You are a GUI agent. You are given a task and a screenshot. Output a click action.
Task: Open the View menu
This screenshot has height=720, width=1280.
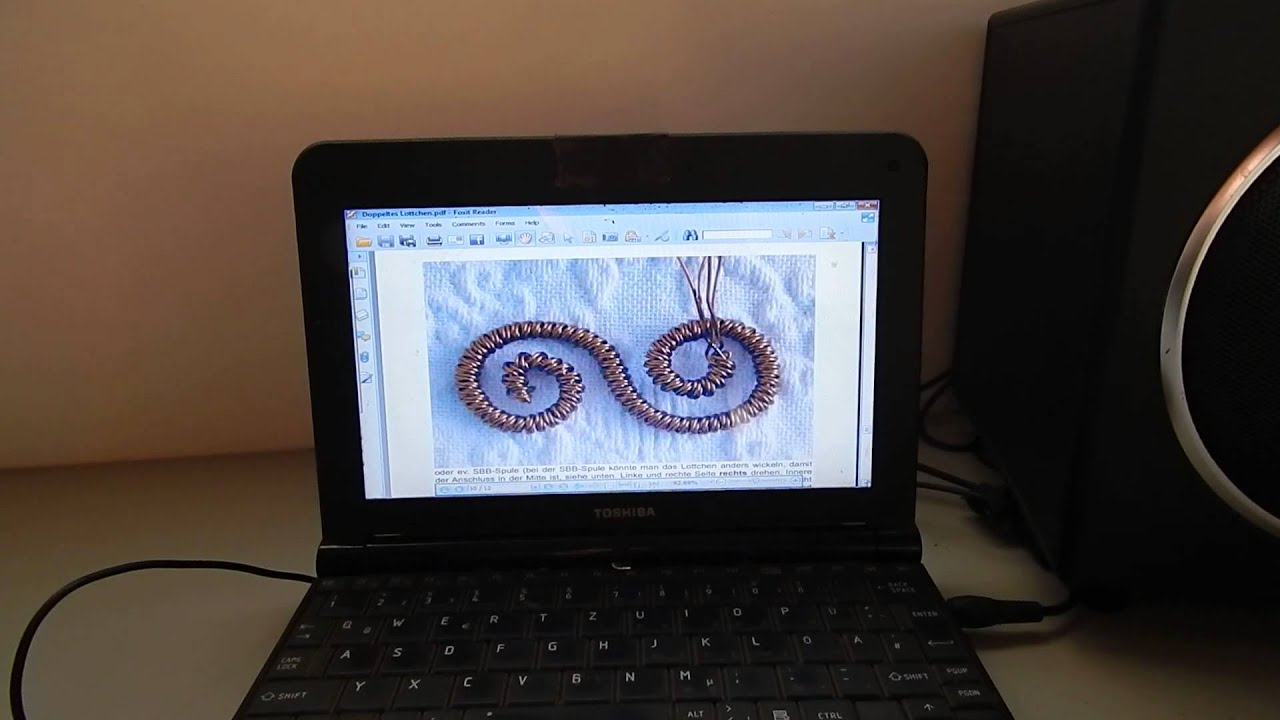point(407,225)
